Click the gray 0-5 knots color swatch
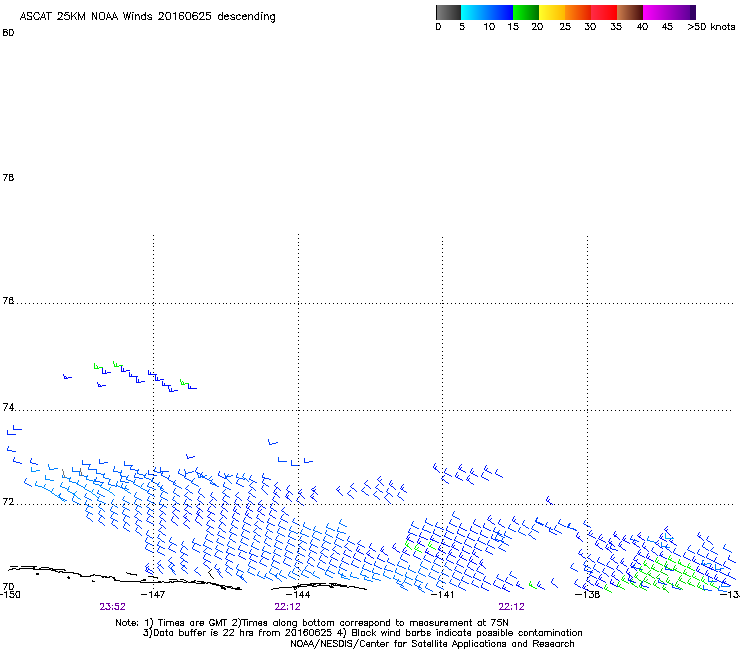Image resolution: width=740 pixels, height=650 pixels. 448,12
